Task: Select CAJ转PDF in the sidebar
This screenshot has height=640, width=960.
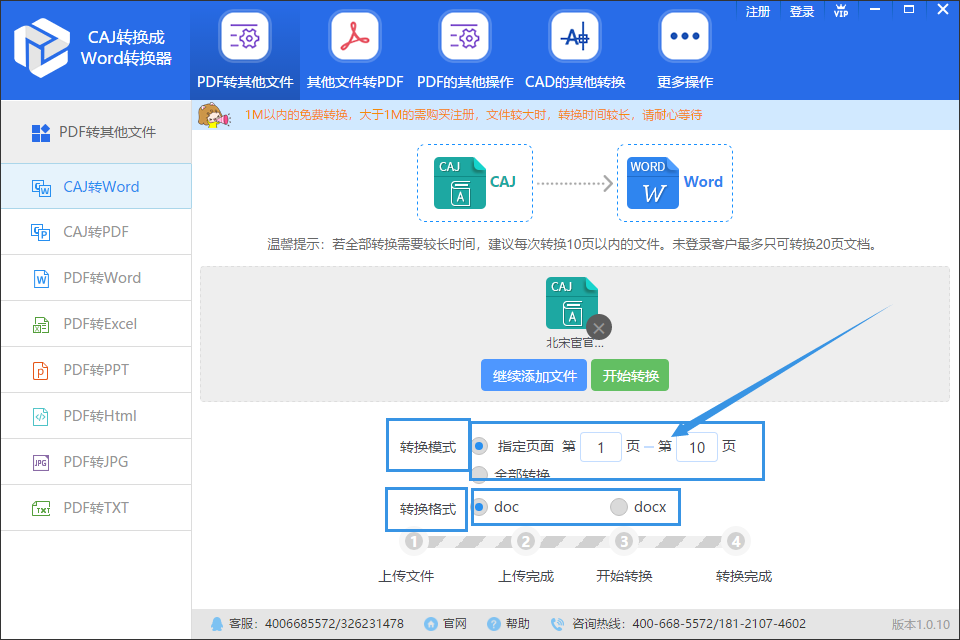Action: 96,232
